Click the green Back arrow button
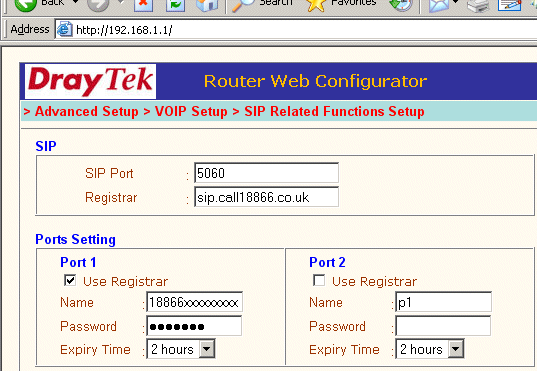 [26, 4]
